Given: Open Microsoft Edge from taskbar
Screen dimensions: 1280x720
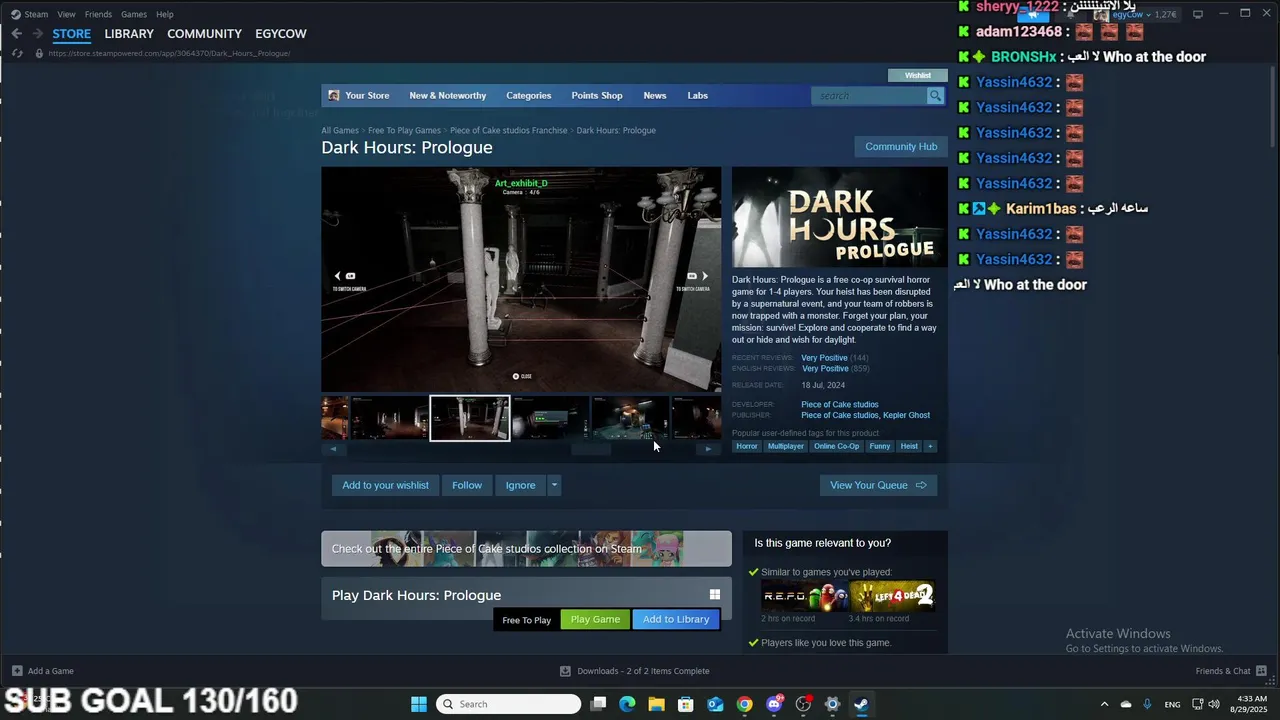Looking at the screenshot, I should 627,704.
